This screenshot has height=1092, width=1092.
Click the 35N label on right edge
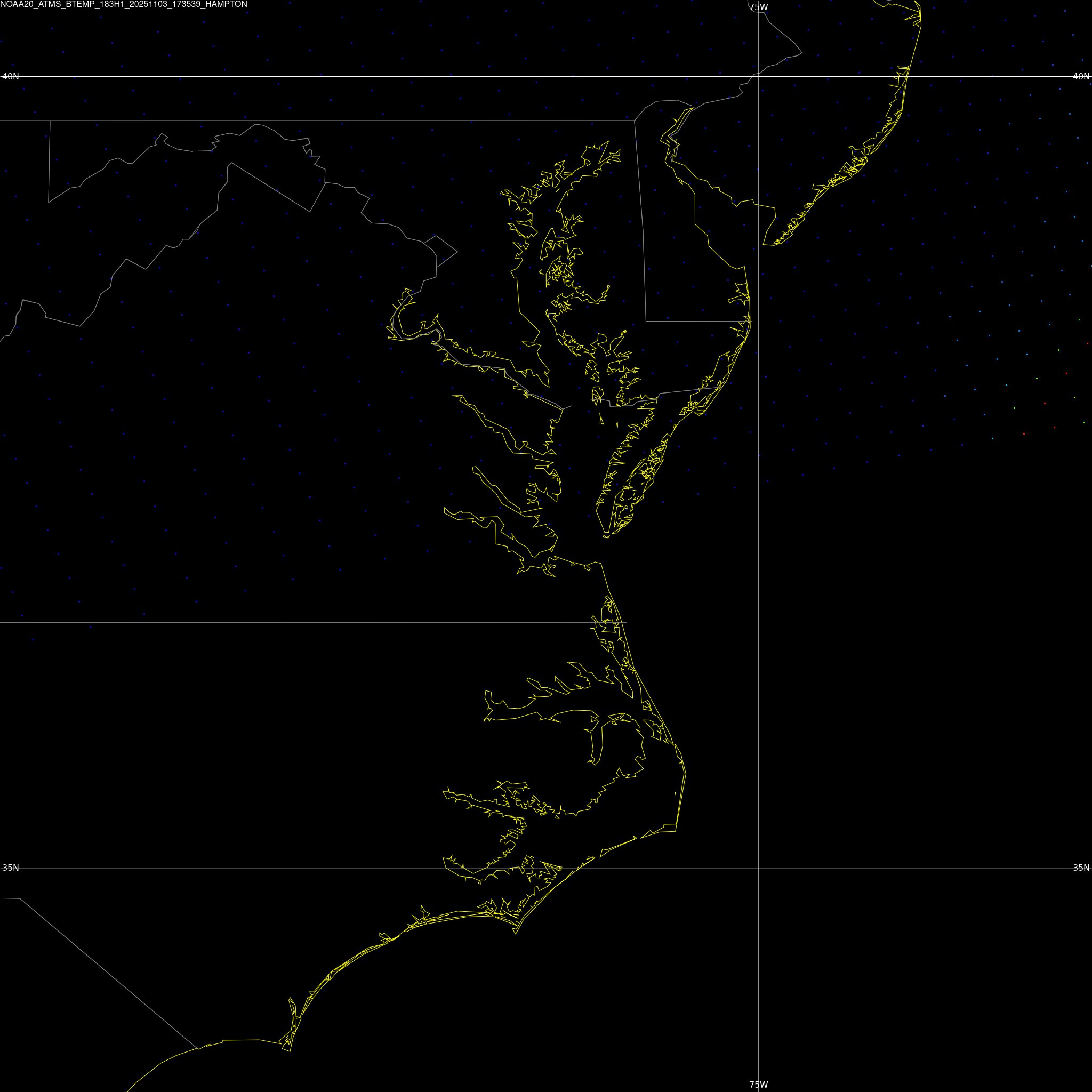pos(1081,868)
